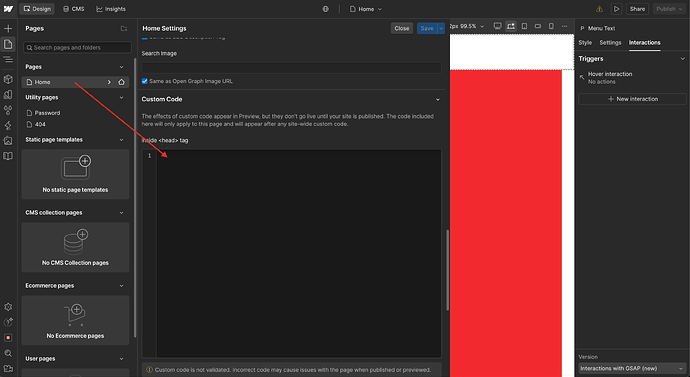This screenshot has height=377, width=690.
Task: Collapse Static page templates section
Action: [x=121, y=140]
